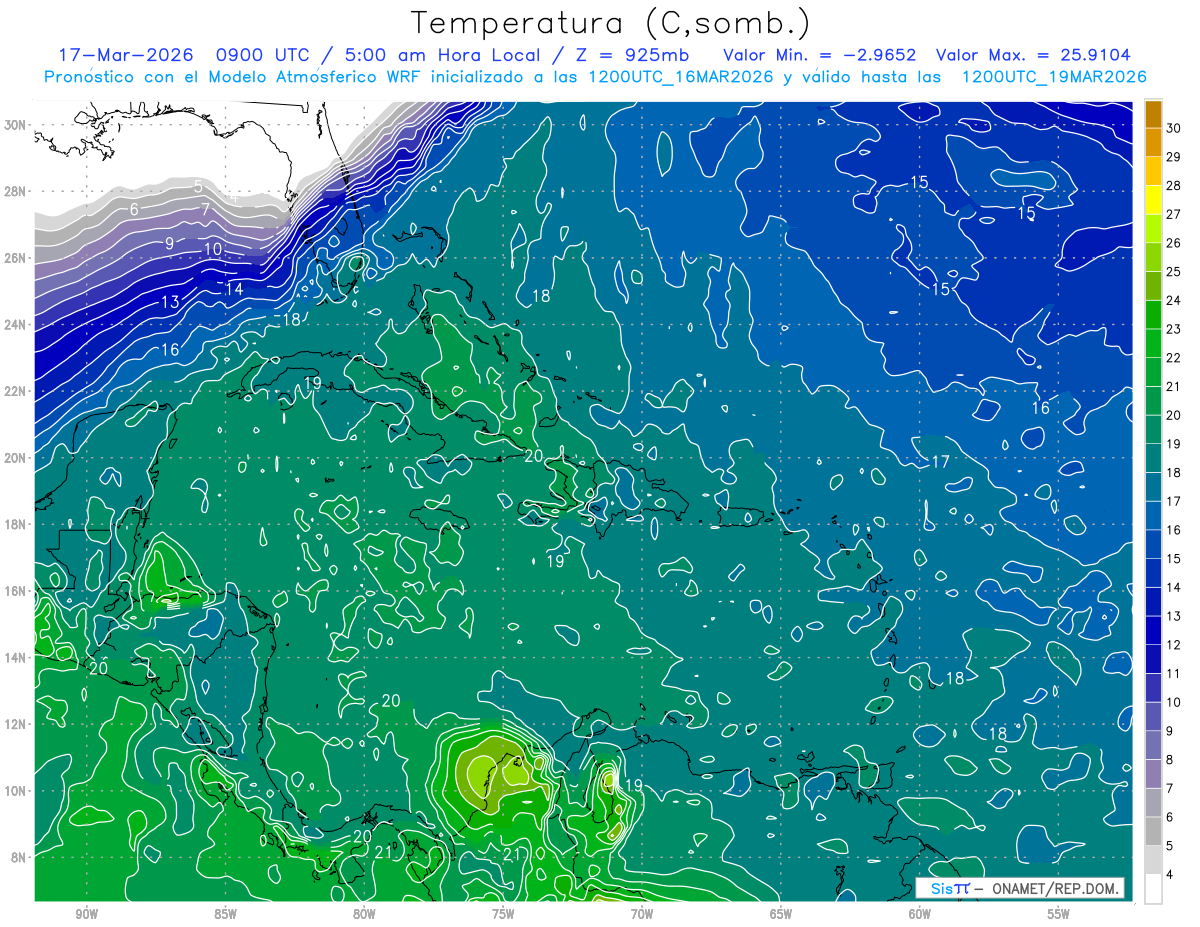Click 'Valor Max. = 25.9104' value
The height and width of the screenshot is (927, 1200).
[1033, 55]
